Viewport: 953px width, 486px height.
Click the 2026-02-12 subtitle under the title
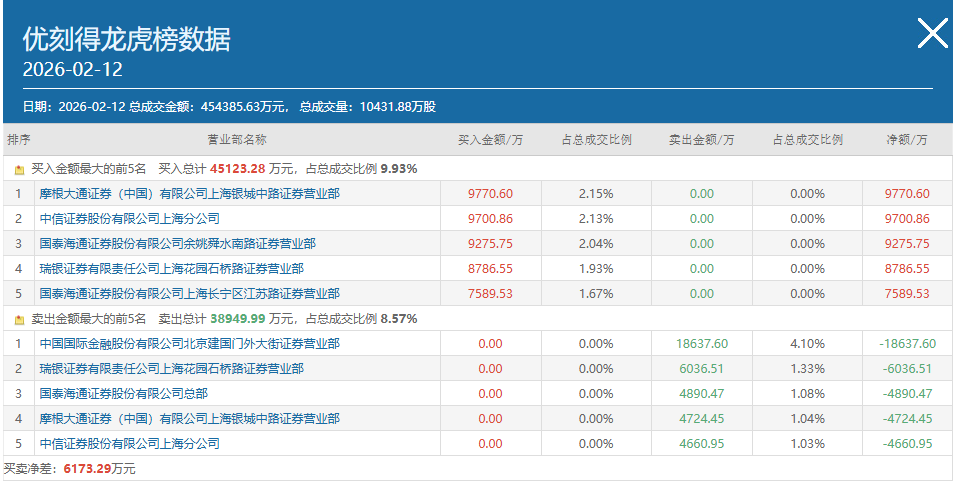coord(72,69)
